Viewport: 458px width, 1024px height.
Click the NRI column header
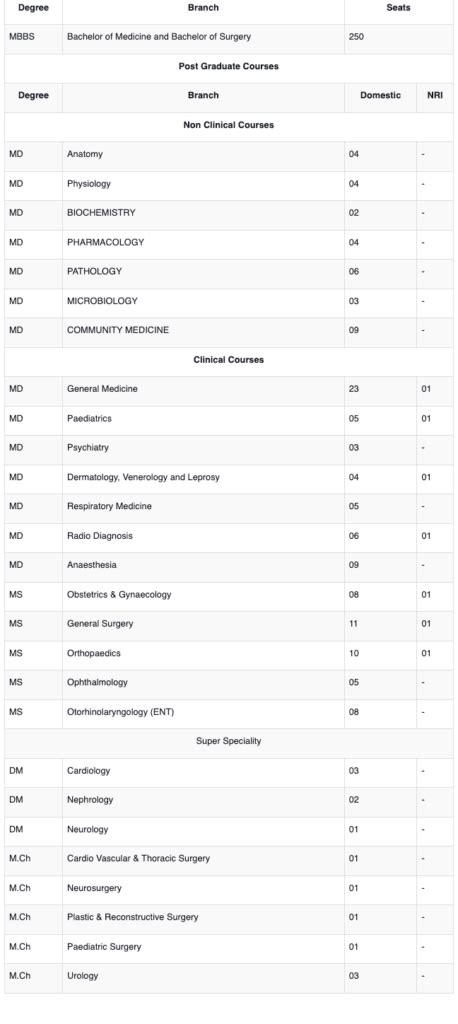434,95
